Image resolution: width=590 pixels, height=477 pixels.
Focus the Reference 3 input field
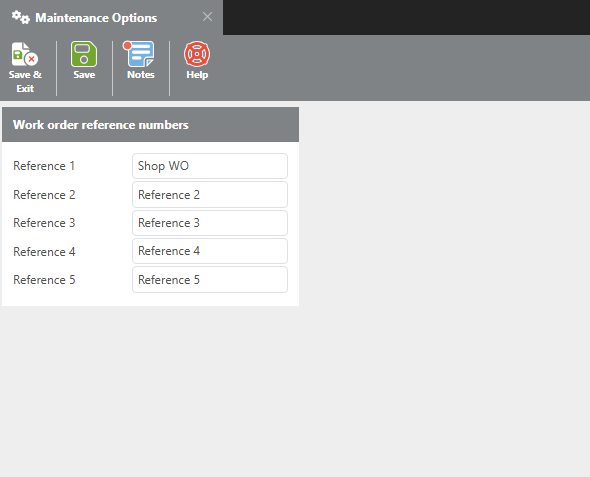[210, 223]
